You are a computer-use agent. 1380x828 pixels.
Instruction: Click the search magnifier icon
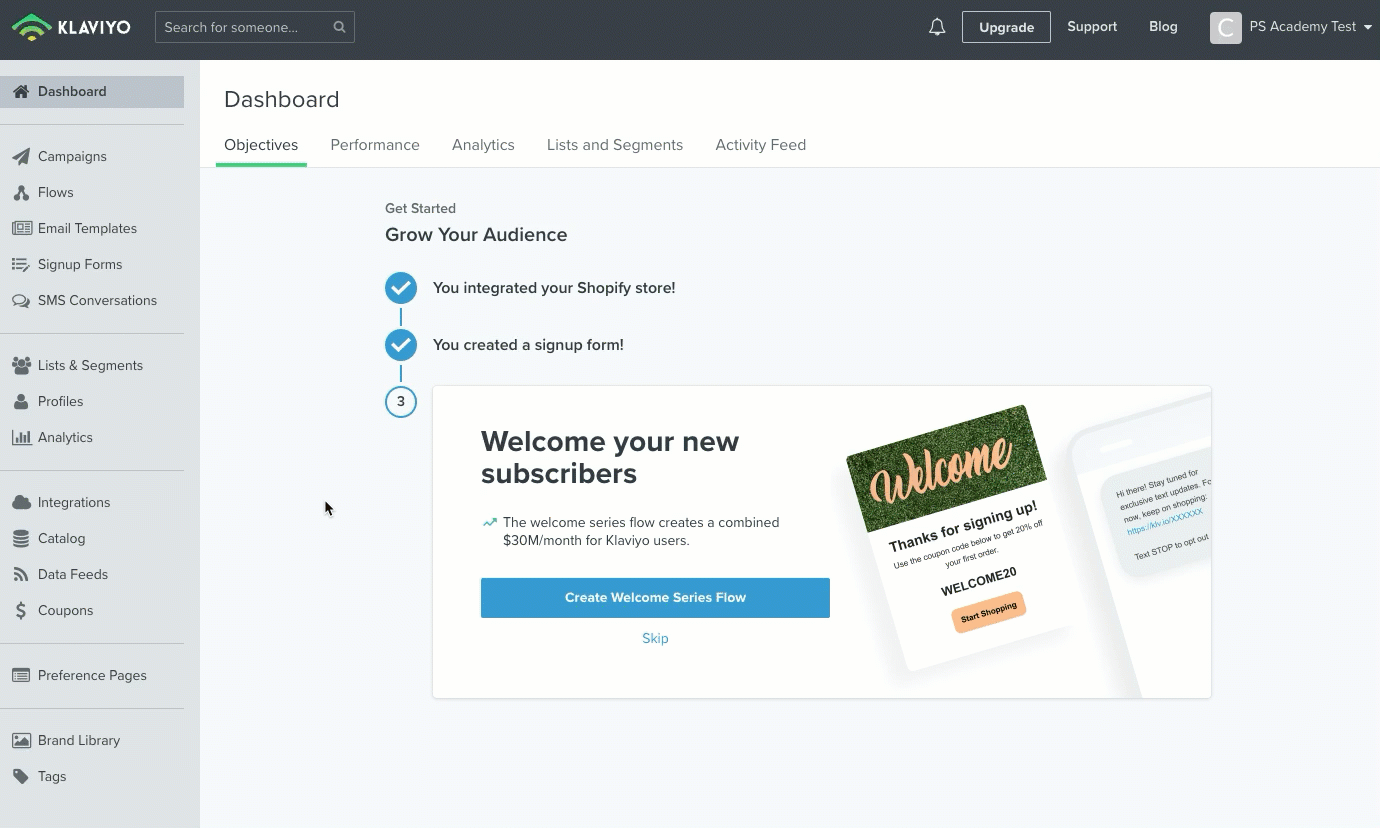(339, 27)
